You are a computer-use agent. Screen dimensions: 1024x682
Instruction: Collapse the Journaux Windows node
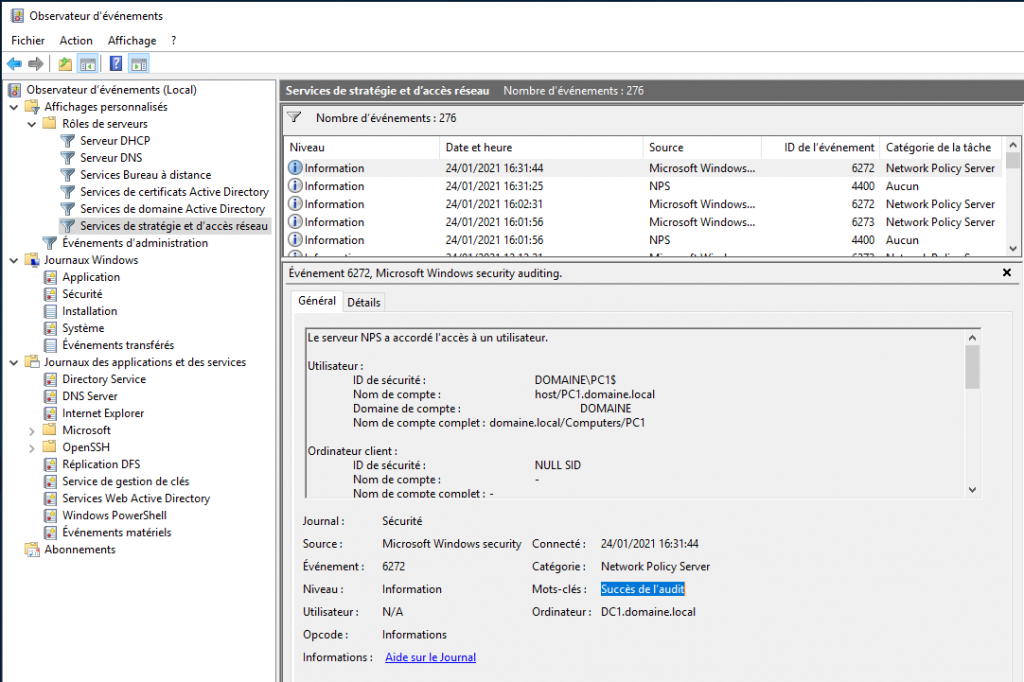14,260
